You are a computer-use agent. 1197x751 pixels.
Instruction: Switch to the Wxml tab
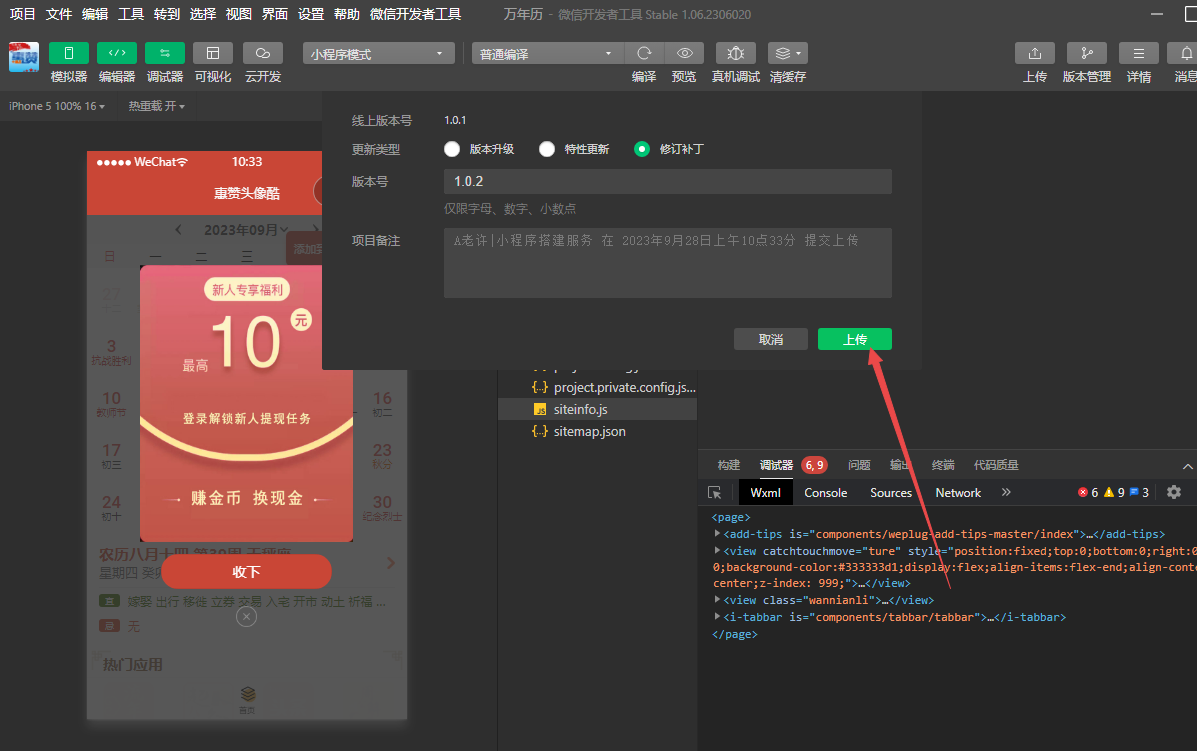coord(765,493)
